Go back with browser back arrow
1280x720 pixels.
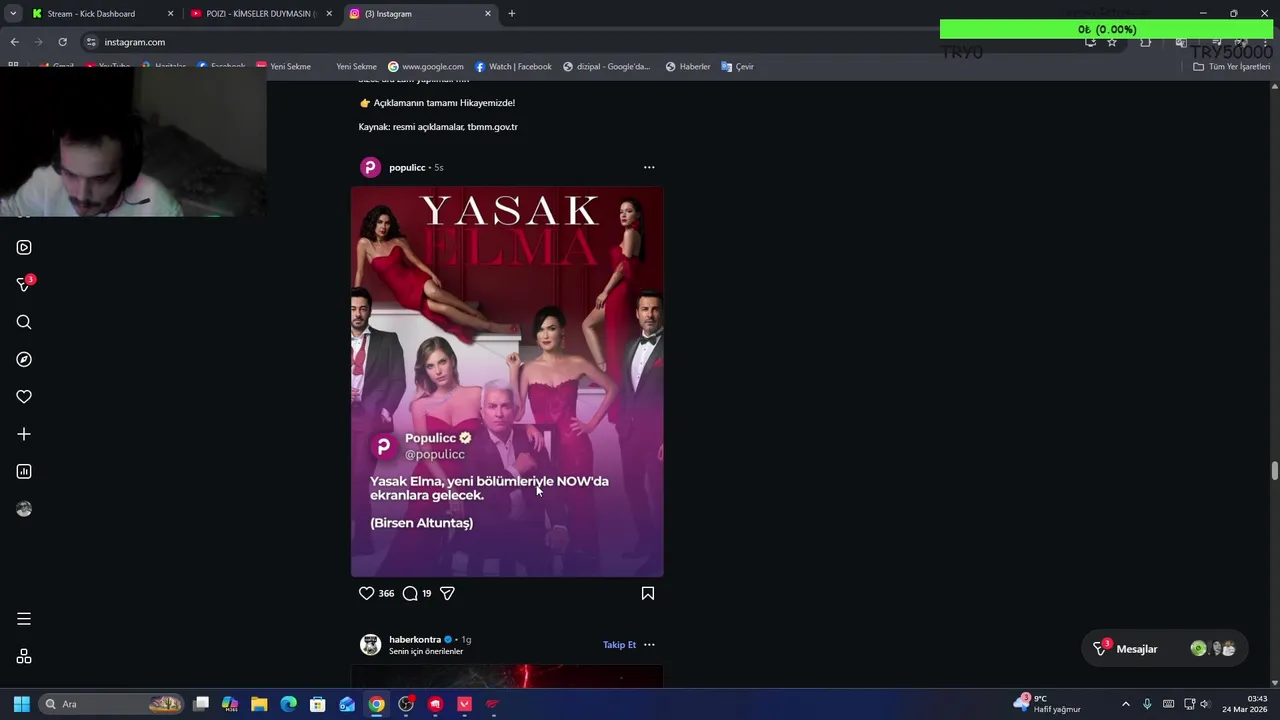pyautogui.click(x=14, y=42)
